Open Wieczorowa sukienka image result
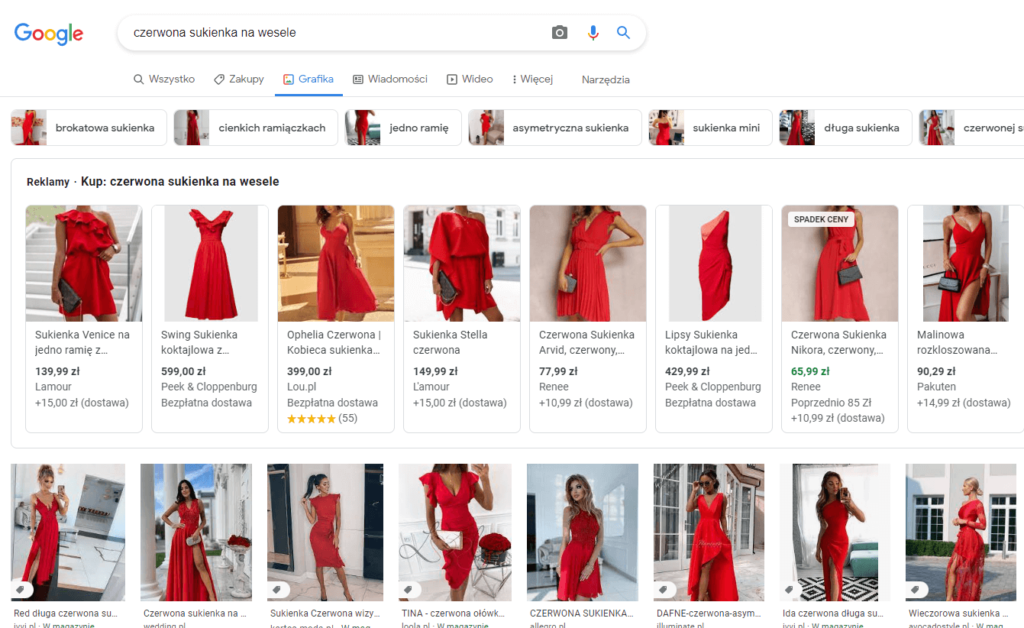This screenshot has width=1024, height=628. point(961,532)
